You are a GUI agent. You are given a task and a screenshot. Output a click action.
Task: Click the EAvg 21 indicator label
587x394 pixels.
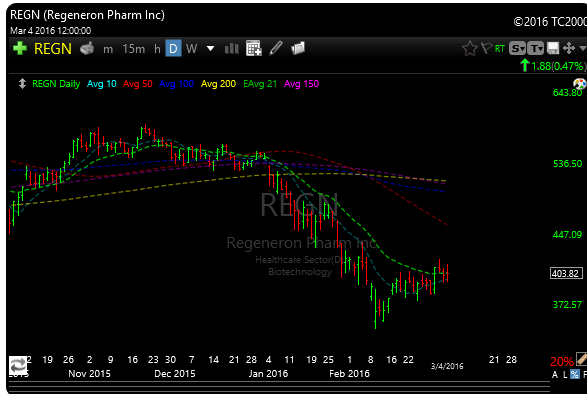(260, 84)
